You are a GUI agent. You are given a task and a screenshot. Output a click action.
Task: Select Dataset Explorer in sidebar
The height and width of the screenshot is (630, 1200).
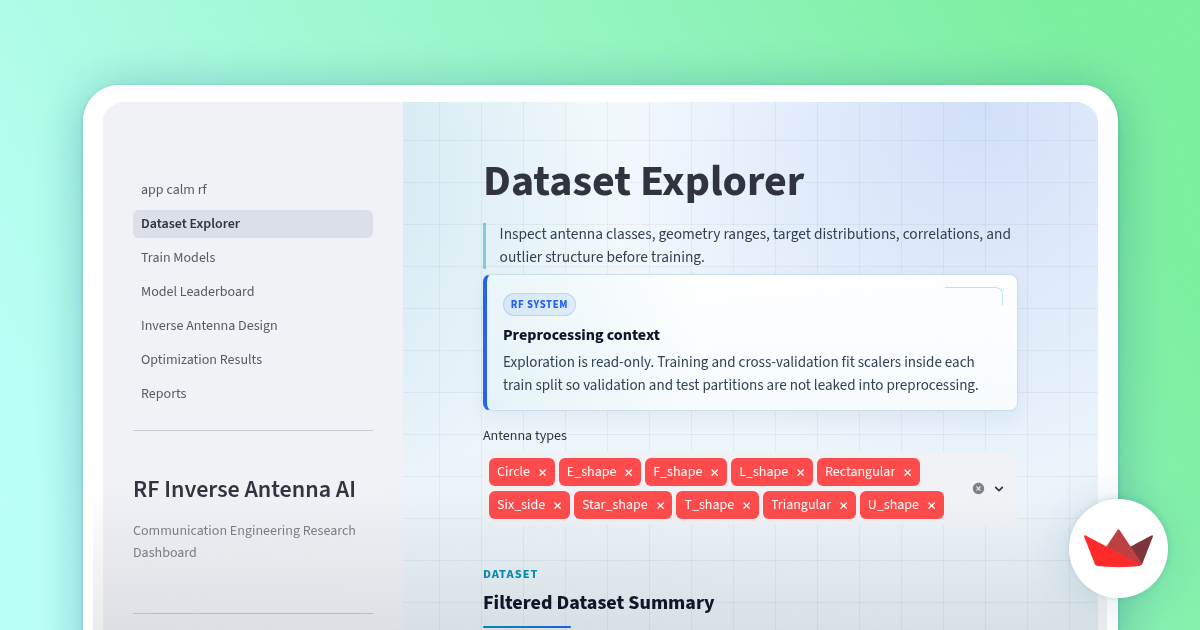(252, 224)
